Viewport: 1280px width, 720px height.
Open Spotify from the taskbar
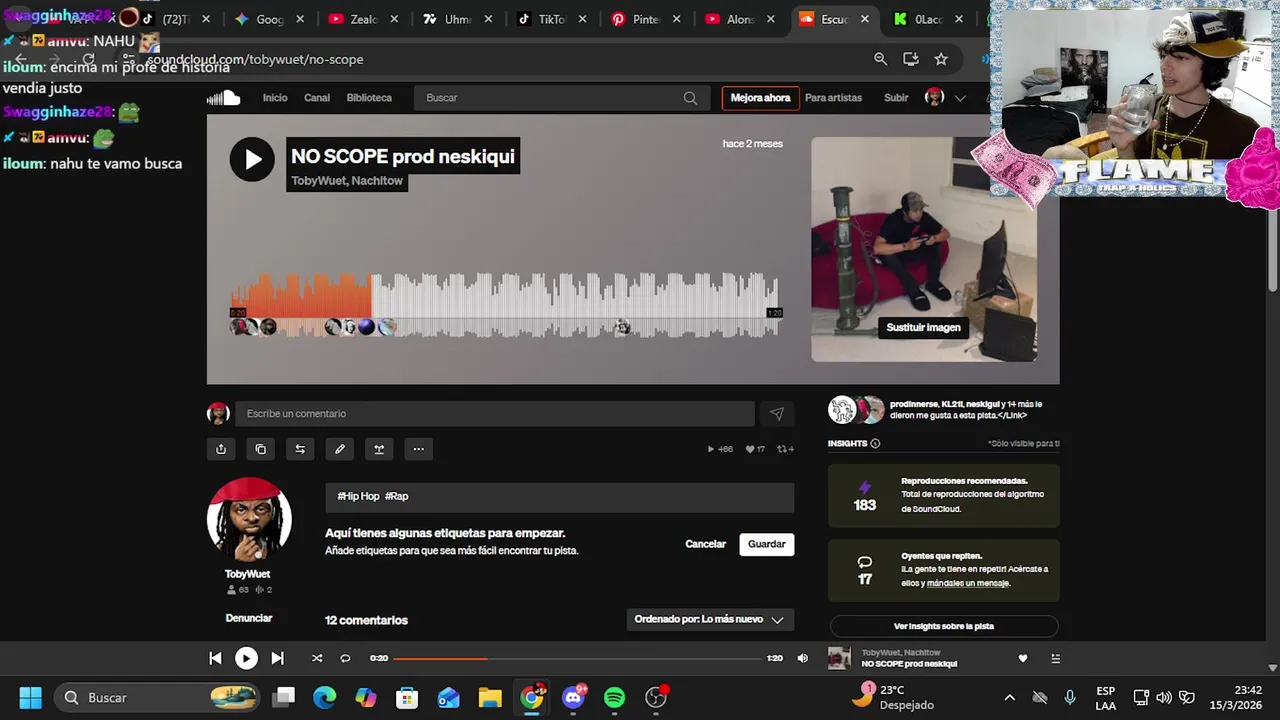click(x=615, y=697)
